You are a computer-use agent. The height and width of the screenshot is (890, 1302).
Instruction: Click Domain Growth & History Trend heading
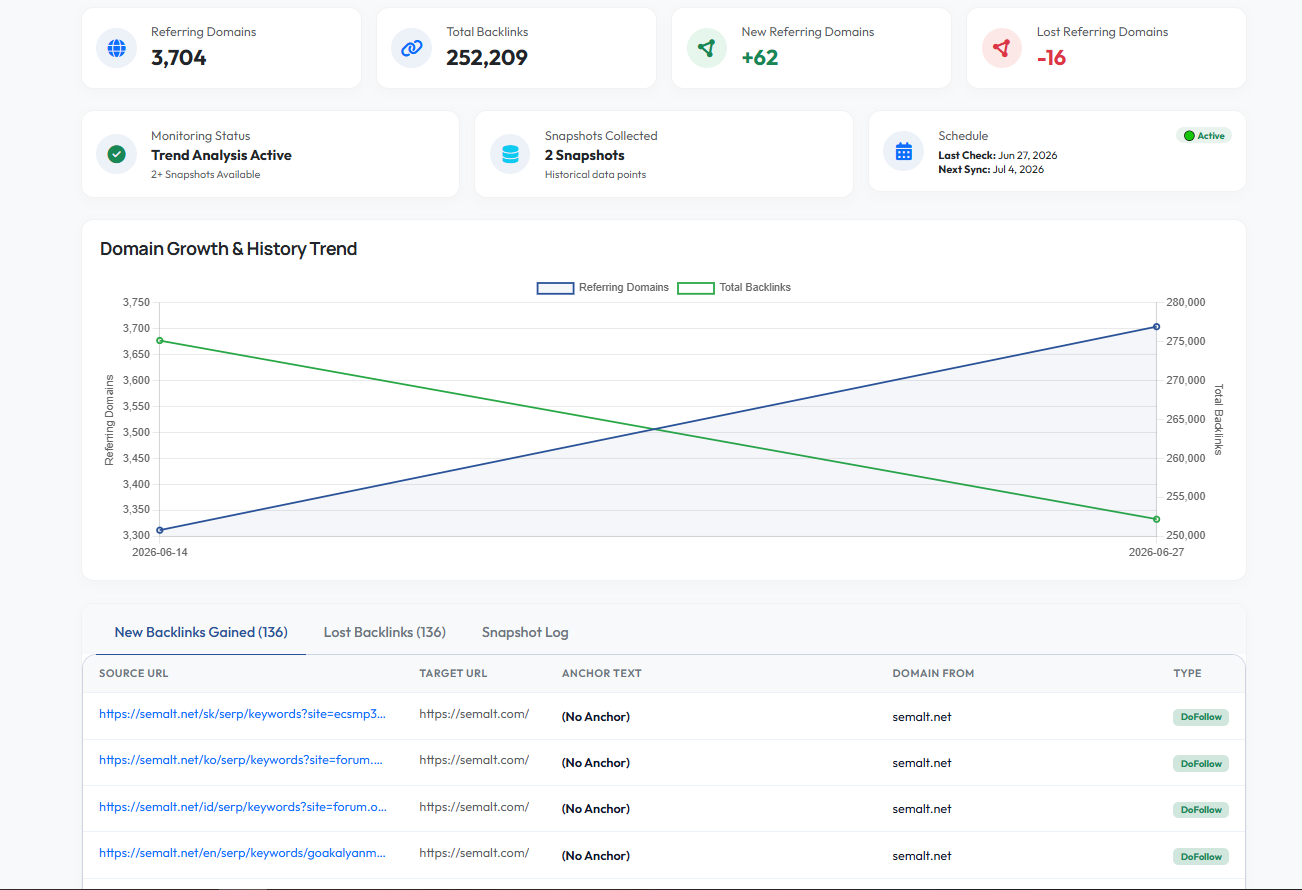click(x=229, y=249)
